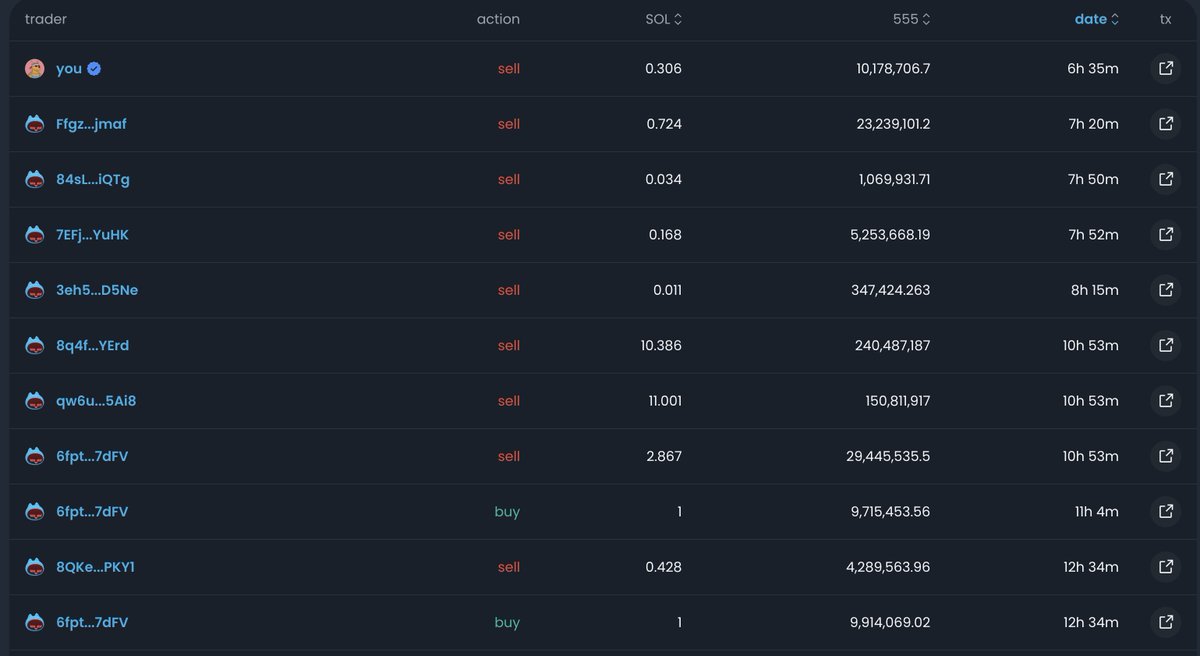Open transaction link for qw6u...5Ai8 trade
The image size is (1200, 656).
pos(1165,401)
